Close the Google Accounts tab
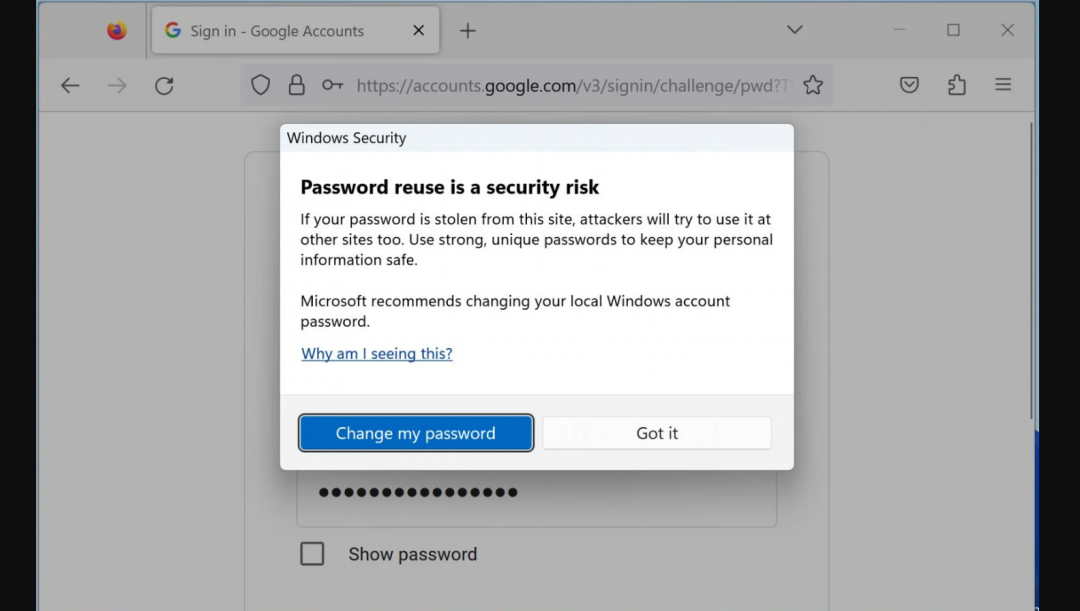The height and width of the screenshot is (611, 1080). [419, 31]
